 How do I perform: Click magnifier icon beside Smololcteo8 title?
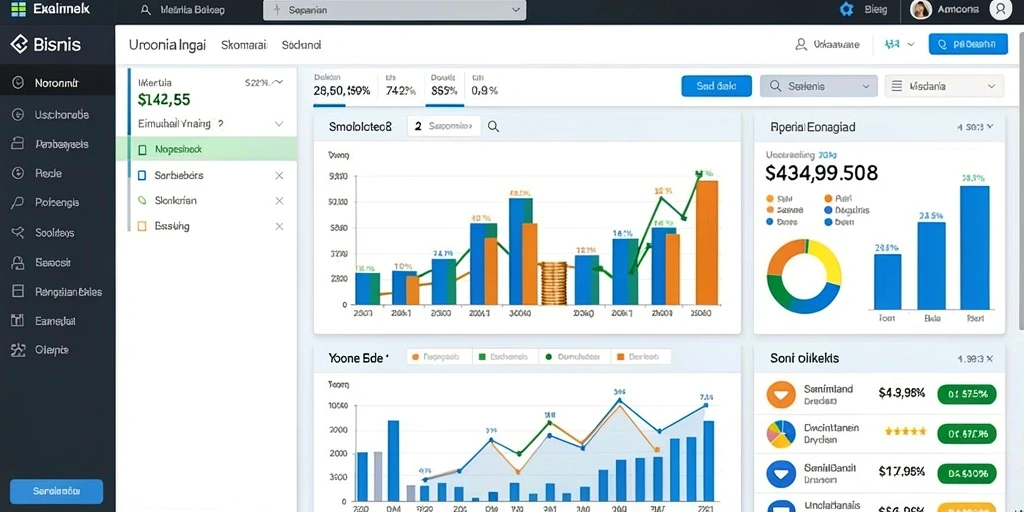[494, 127]
